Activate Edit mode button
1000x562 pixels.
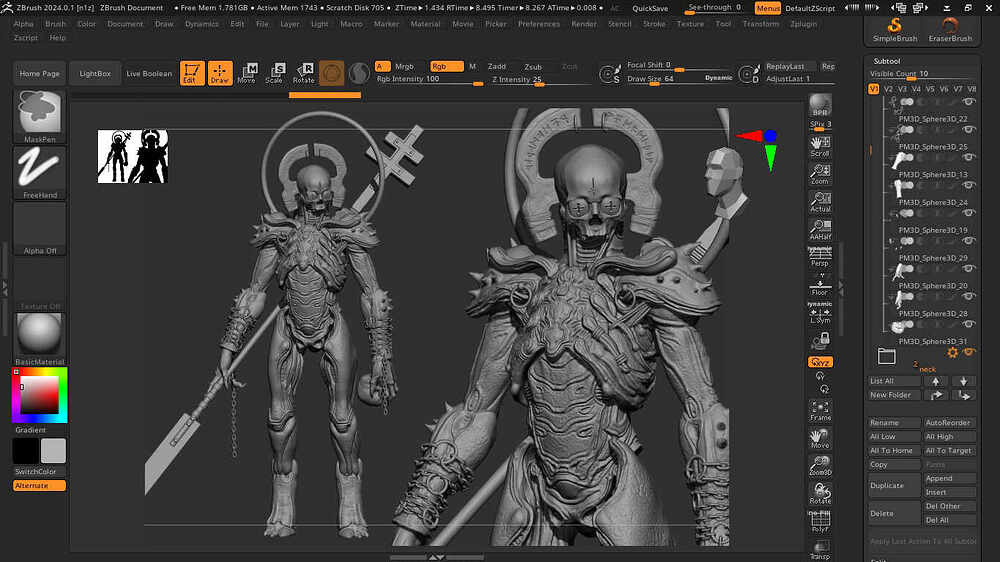(192, 73)
